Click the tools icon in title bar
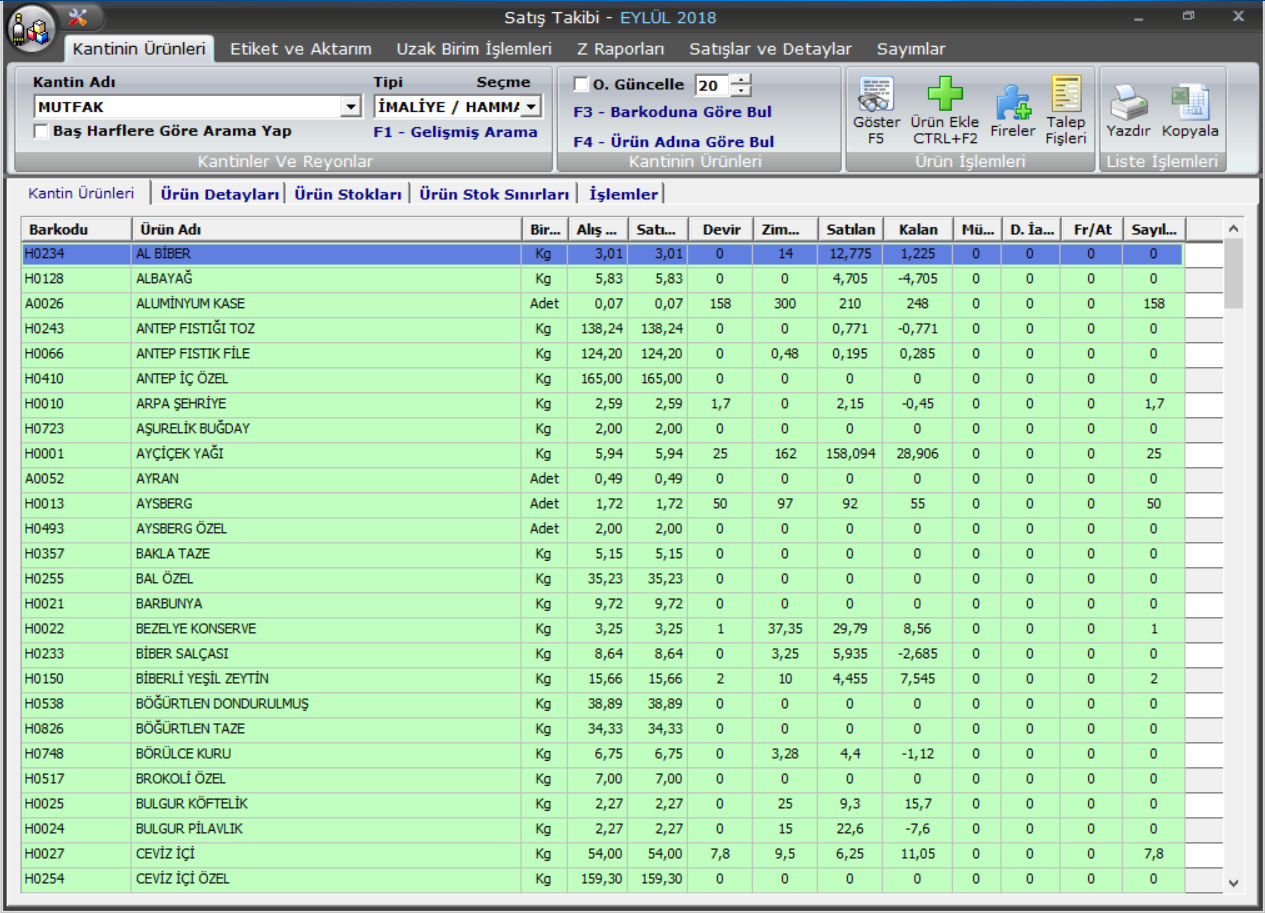 pos(80,17)
